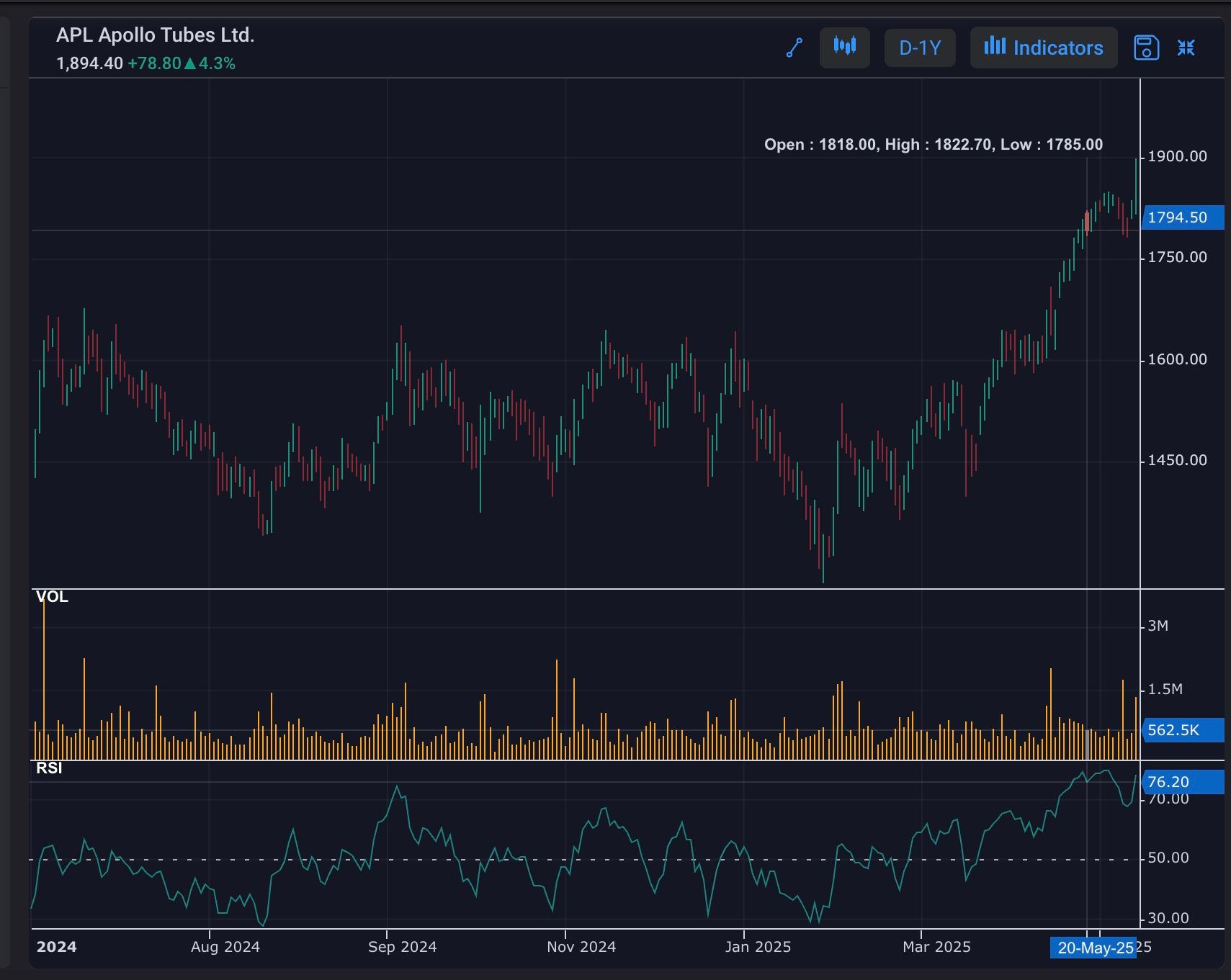Click the 30.00 RSI axis label
The width and height of the screenshot is (1231, 980).
pyautogui.click(x=1168, y=918)
